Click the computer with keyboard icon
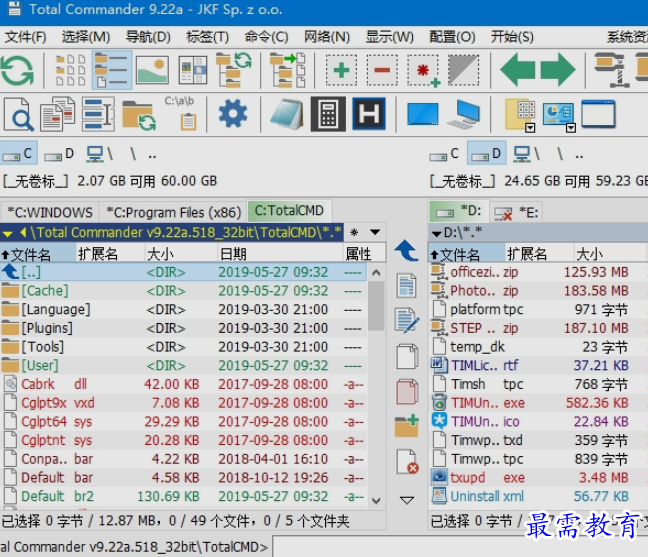The image size is (648, 557). tap(464, 114)
